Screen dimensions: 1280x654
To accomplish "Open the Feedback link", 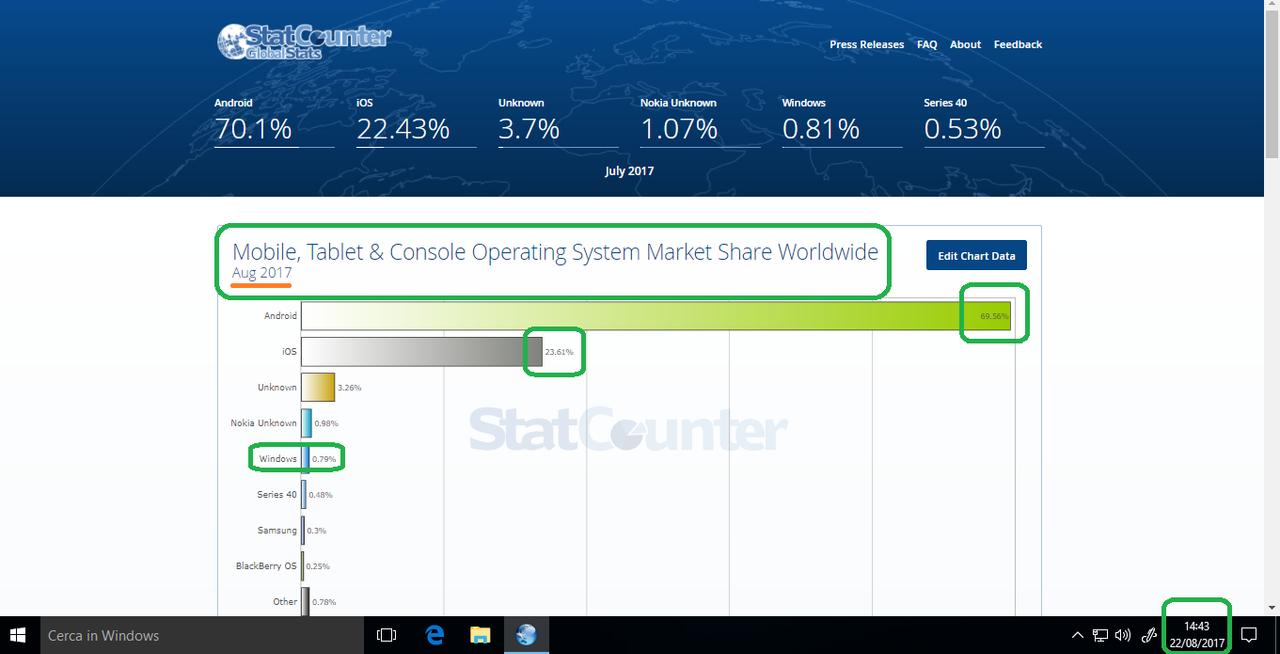I will (1018, 45).
